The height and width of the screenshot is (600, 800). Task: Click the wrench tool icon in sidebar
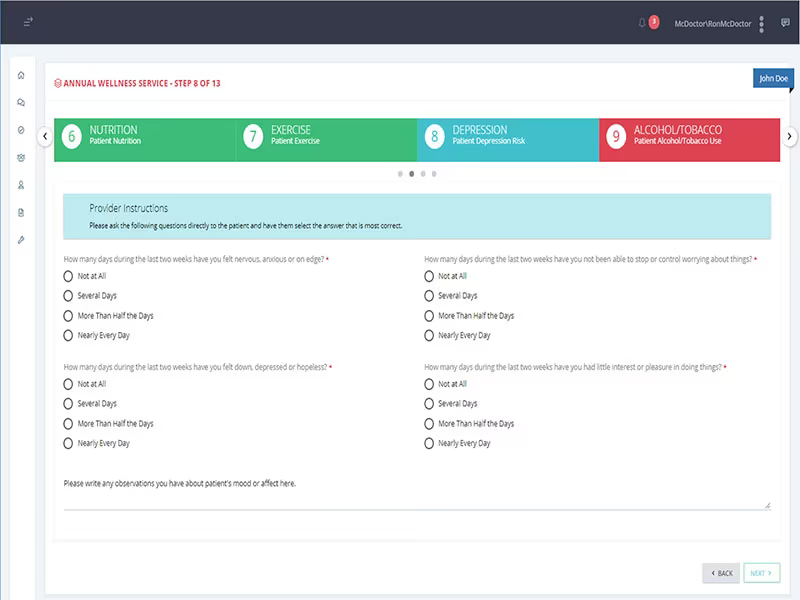click(21, 240)
